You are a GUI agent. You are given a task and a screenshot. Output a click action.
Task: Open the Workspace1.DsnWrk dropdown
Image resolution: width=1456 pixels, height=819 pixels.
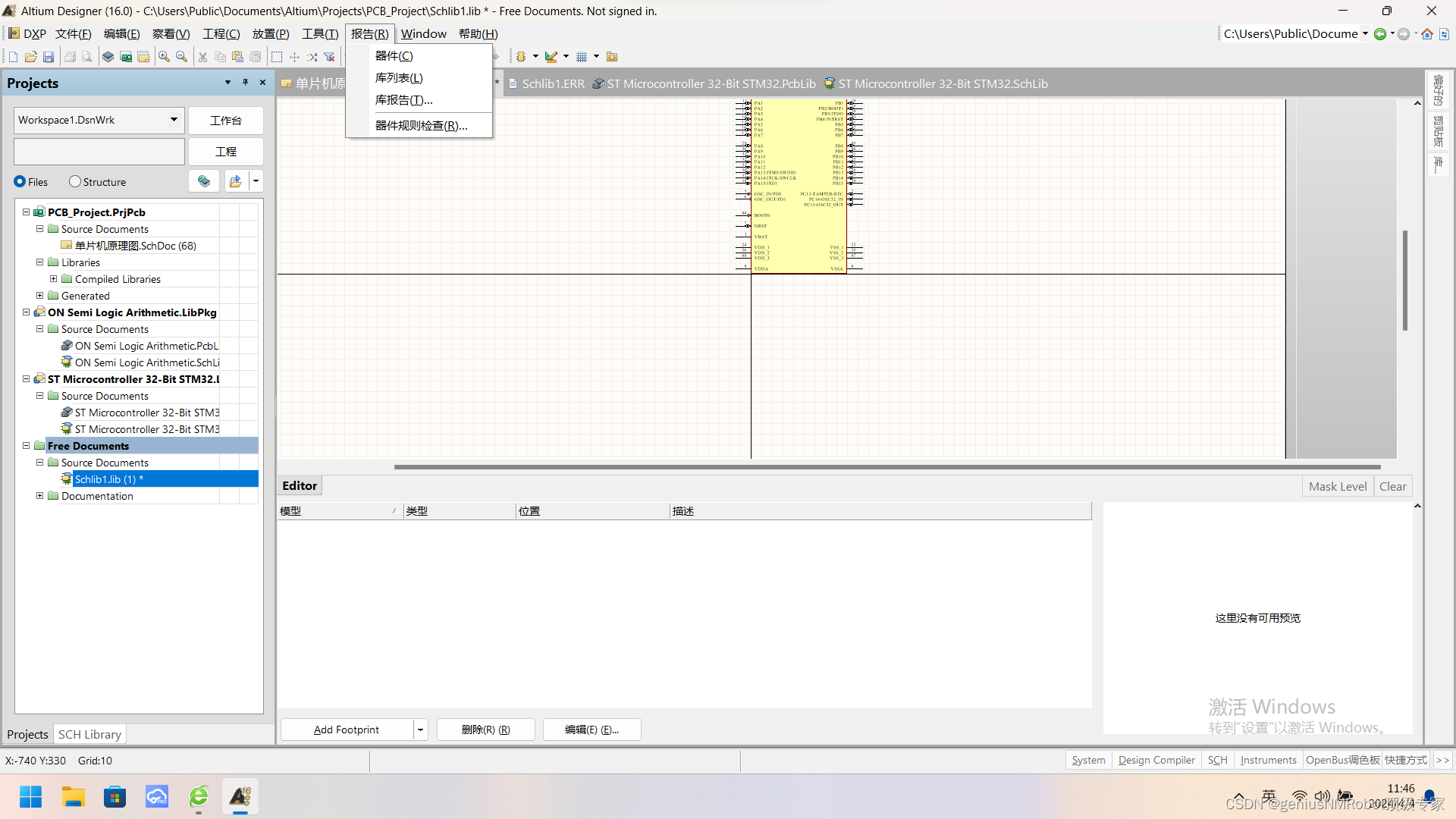tap(173, 120)
